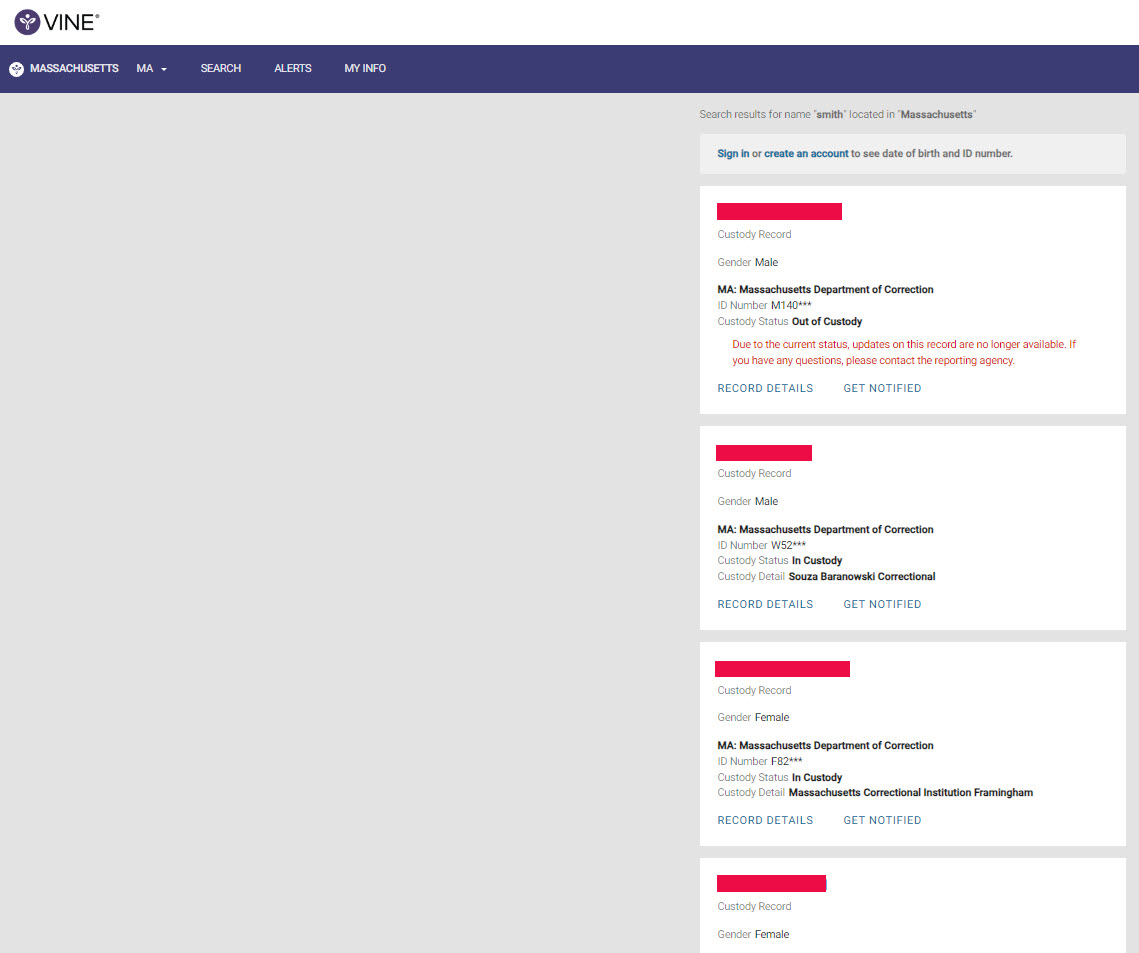Image resolution: width=1139 pixels, height=953 pixels.
Task: Open Record Details for ID F82***
Action: [765, 820]
